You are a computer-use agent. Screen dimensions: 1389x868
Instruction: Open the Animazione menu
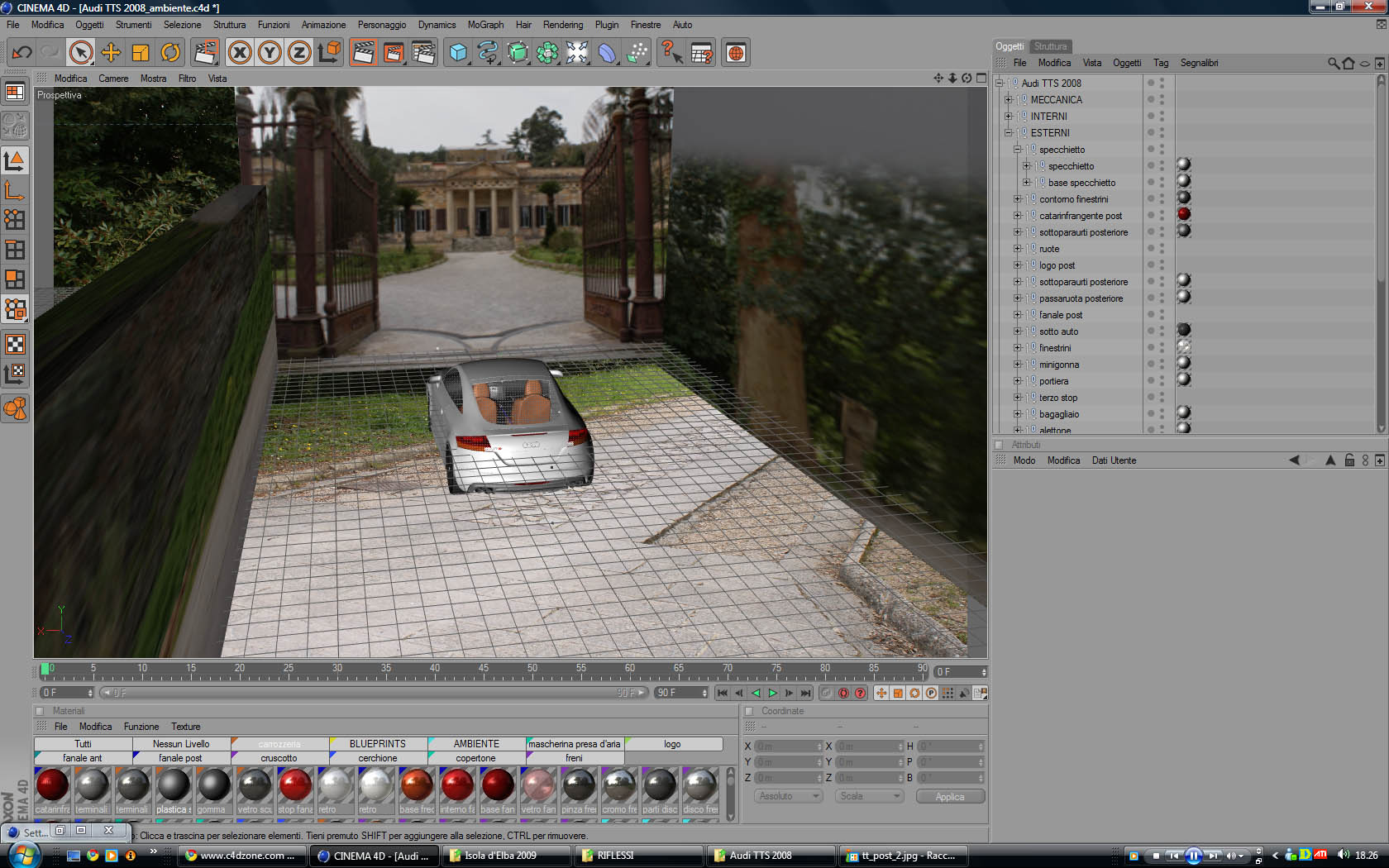pyautogui.click(x=323, y=25)
